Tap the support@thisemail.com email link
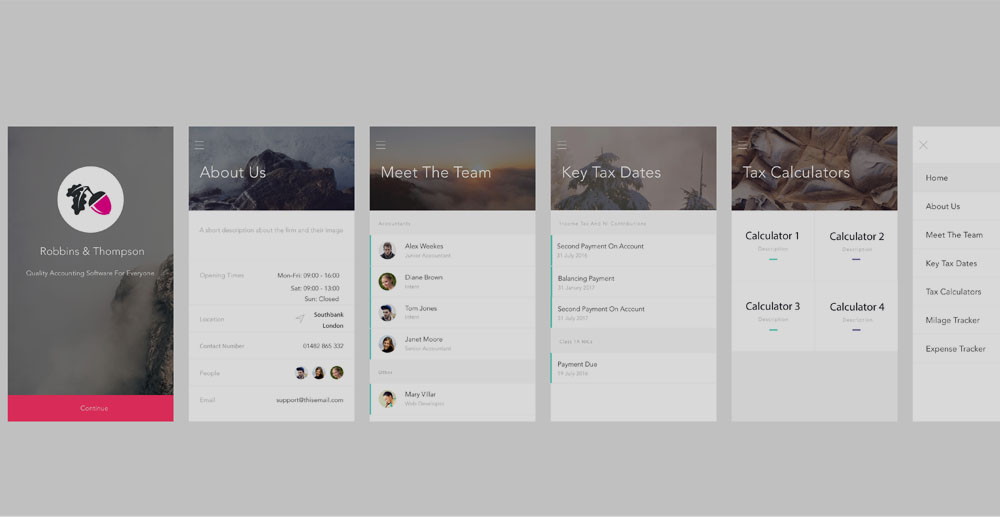The height and width of the screenshot is (517, 1000). [309, 400]
